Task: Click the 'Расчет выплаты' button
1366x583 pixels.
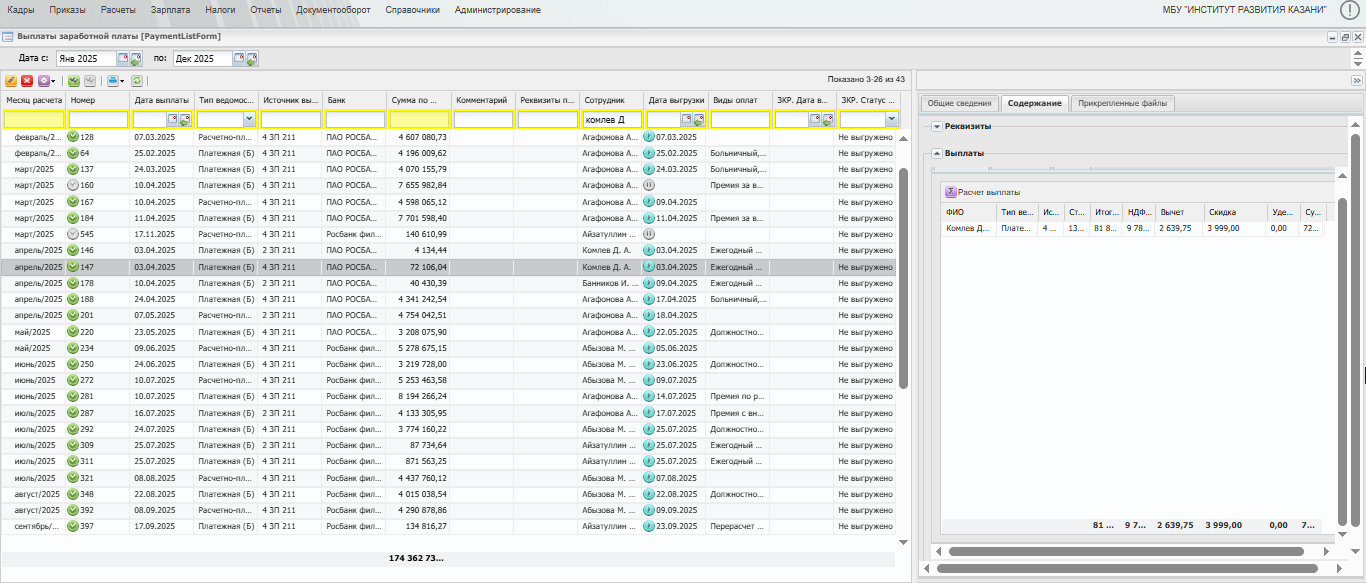Action: (x=983, y=192)
